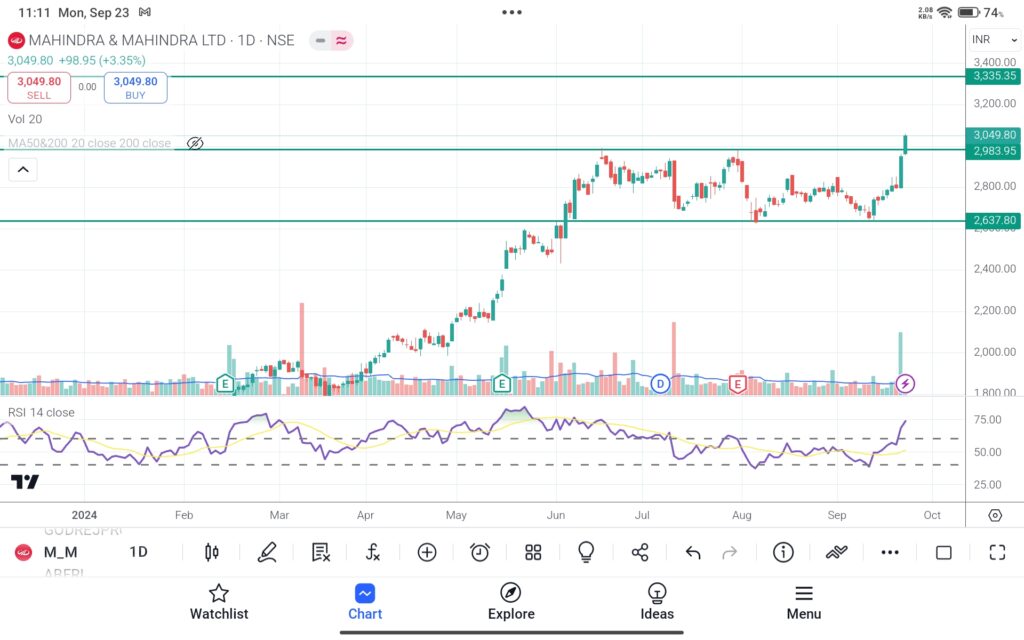Tap the Mahindra logo next to title
The height and width of the screenshot is (640, 1024).
point(16,40)
